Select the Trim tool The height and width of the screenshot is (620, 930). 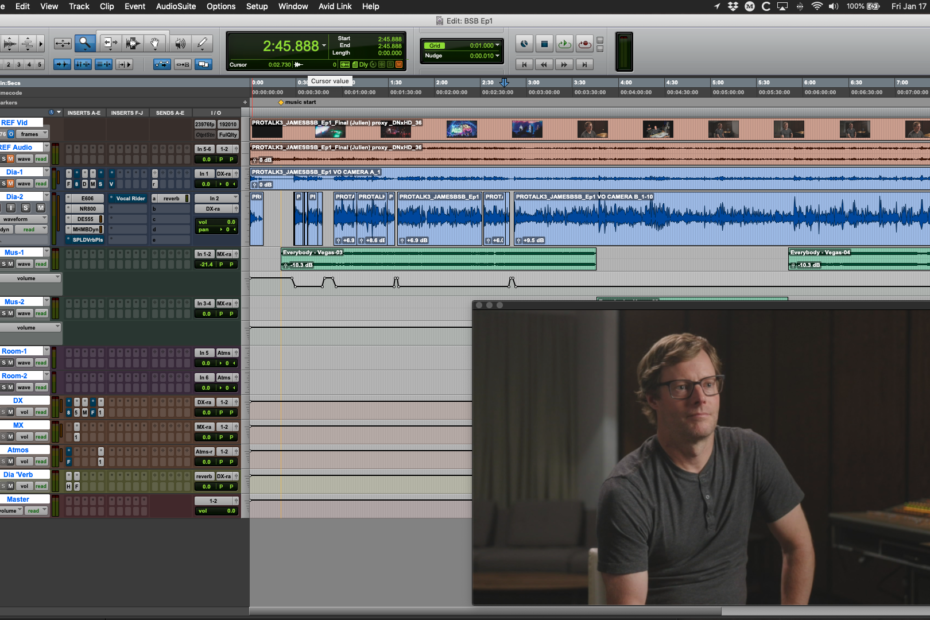109,43
